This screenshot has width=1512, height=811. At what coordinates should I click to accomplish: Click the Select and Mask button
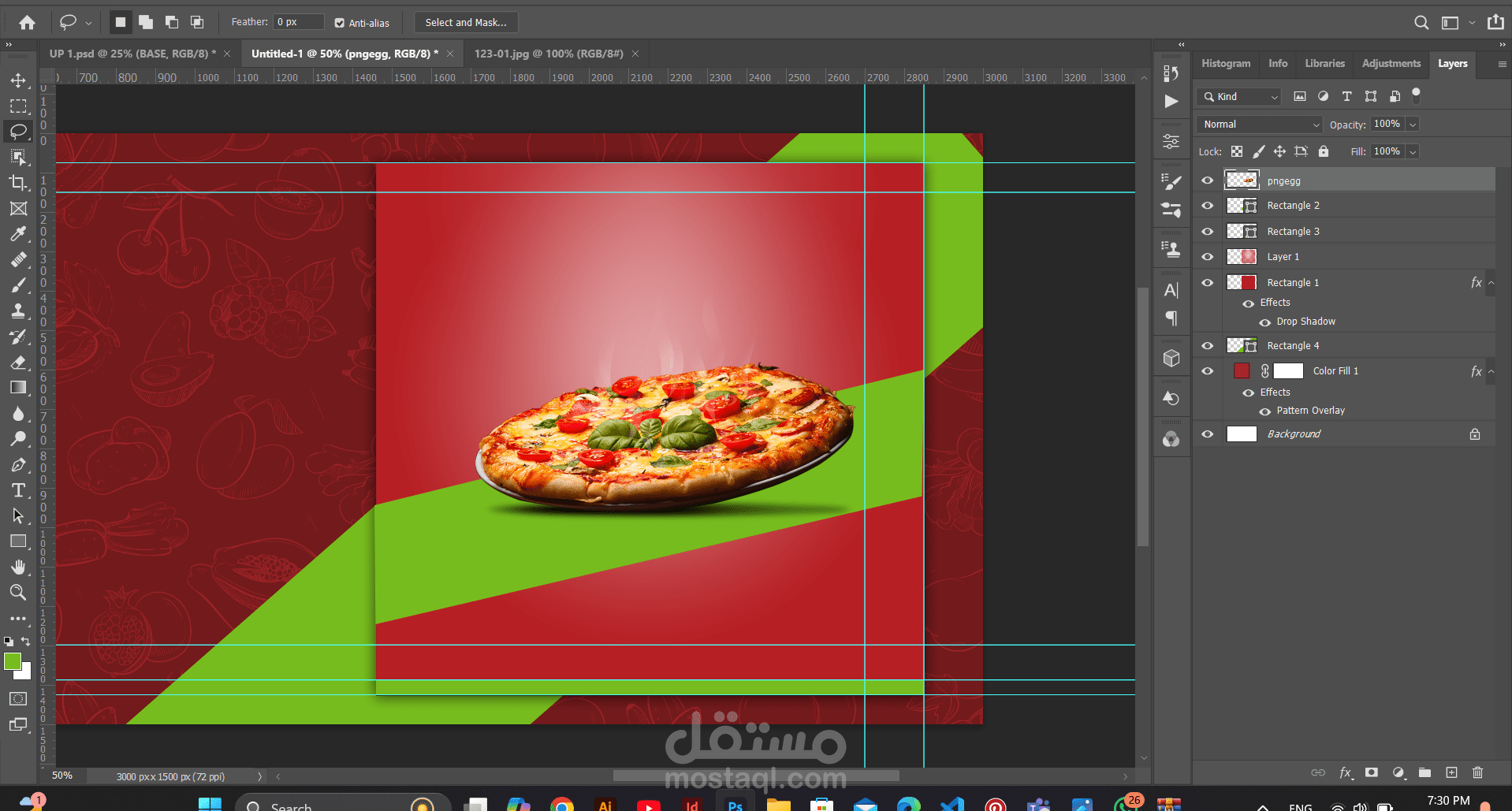point(466,23)
